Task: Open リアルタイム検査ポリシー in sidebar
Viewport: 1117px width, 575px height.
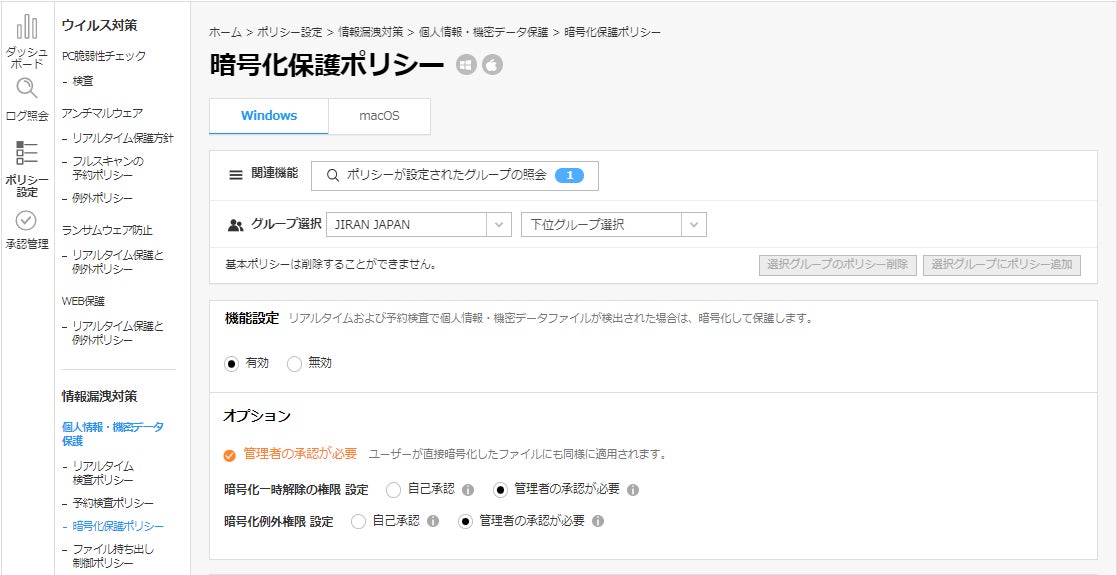Action: [x=103, y=473]
